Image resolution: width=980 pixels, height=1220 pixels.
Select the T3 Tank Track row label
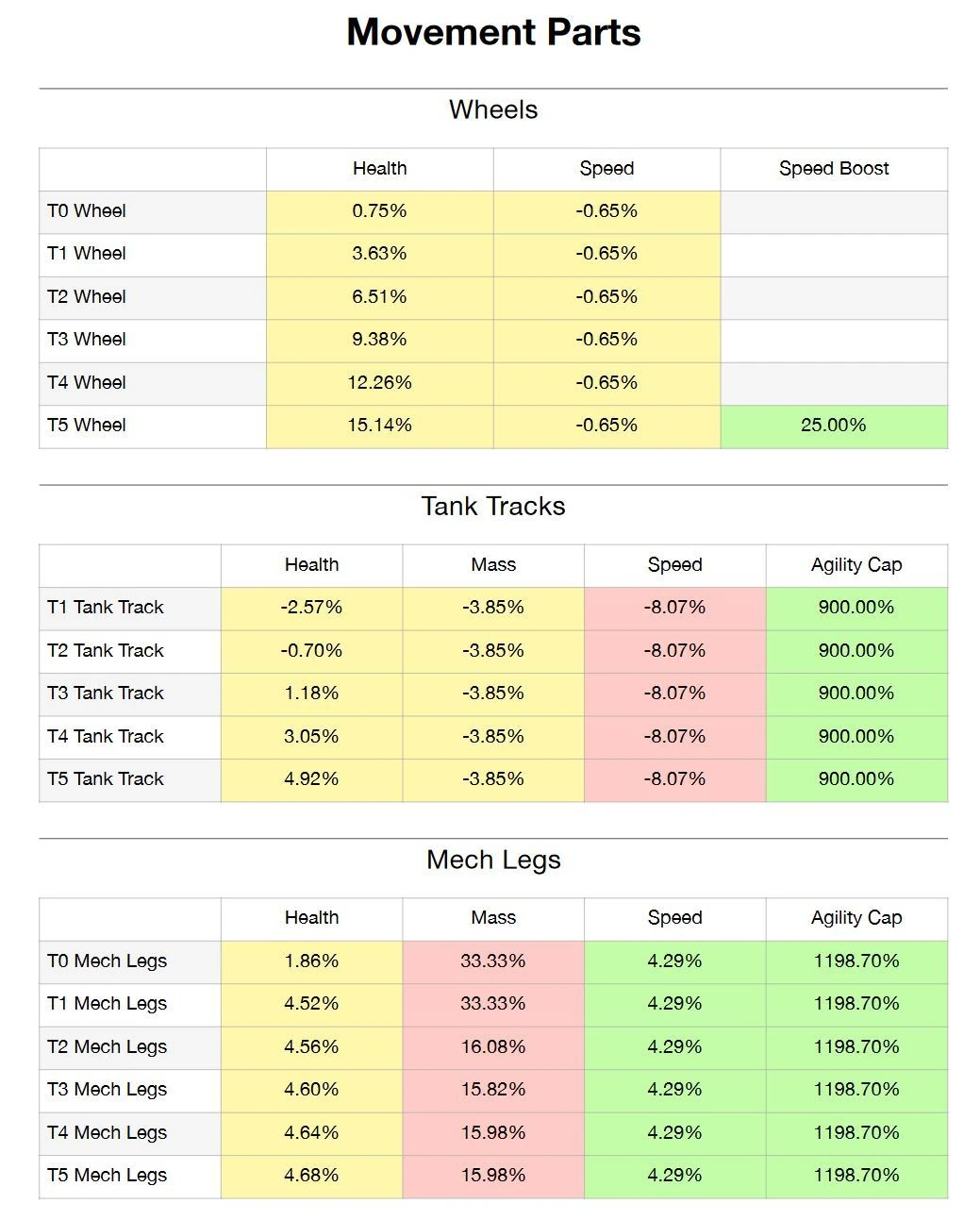click(106, 694)
